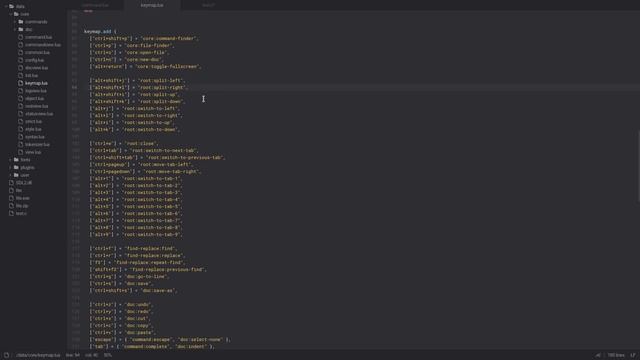The image size is (640, 360).
Task: Click the editor's vertical scrollbar thumb
Action: point(638,165)
